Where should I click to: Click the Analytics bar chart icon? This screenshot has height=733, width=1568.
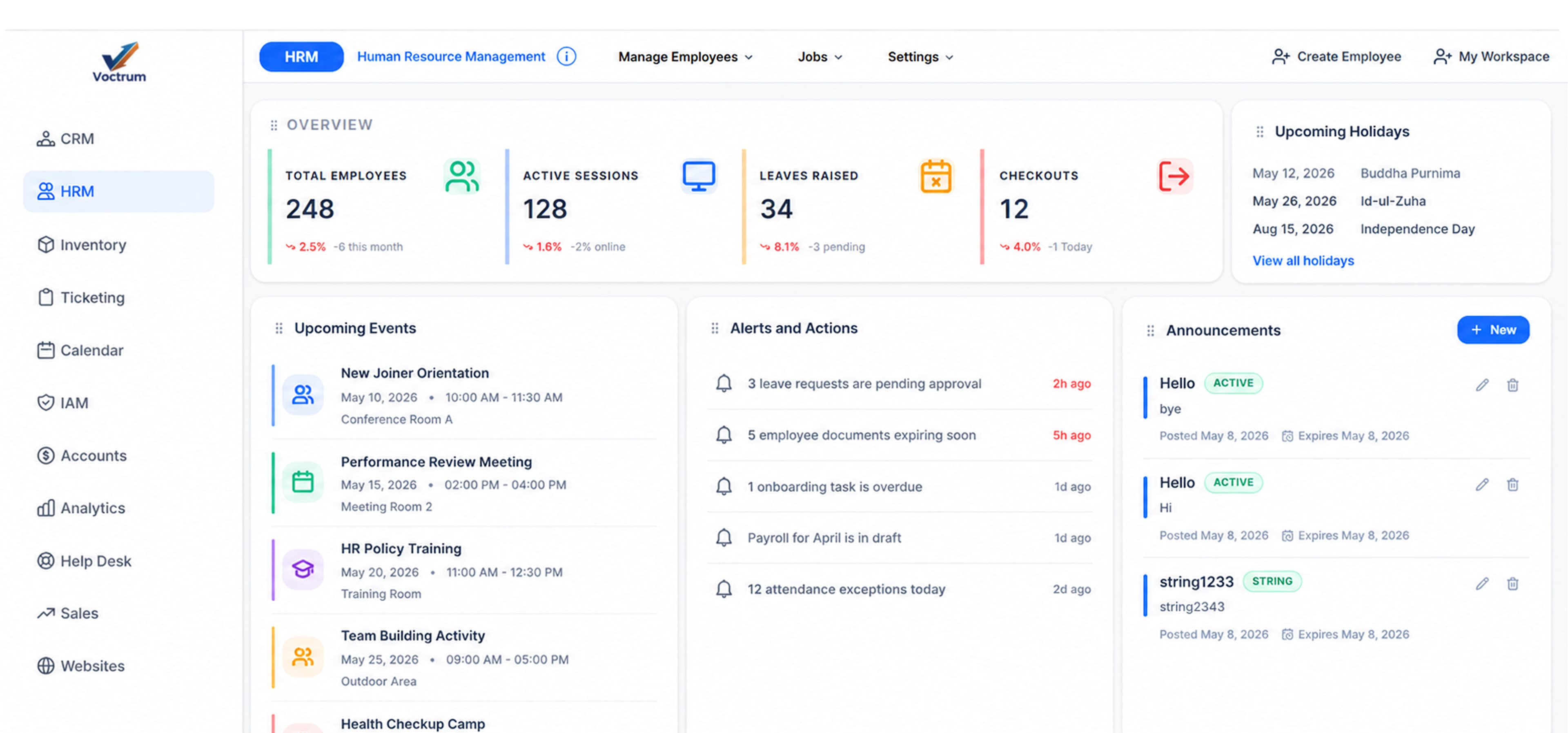(x=46, y=508)
